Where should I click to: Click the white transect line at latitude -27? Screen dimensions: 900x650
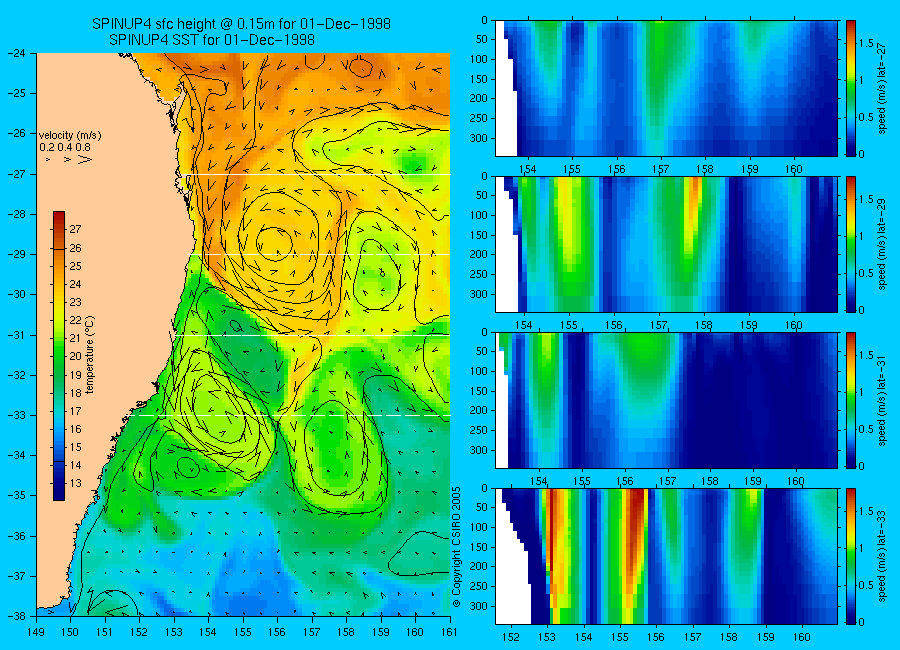pyautogui.click(x=318, y=174)
